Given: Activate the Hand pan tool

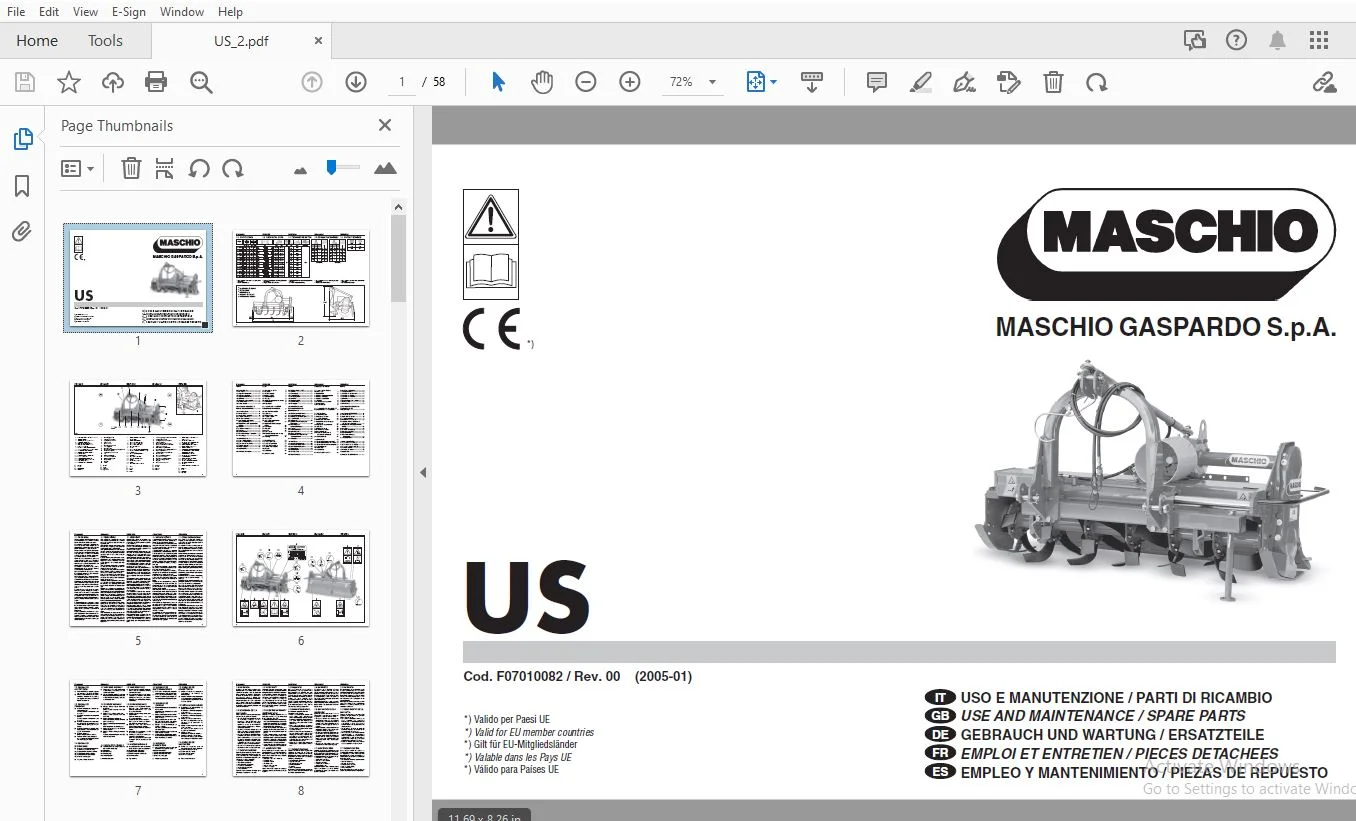Looking at the screenshot, I should coord(542,82).
